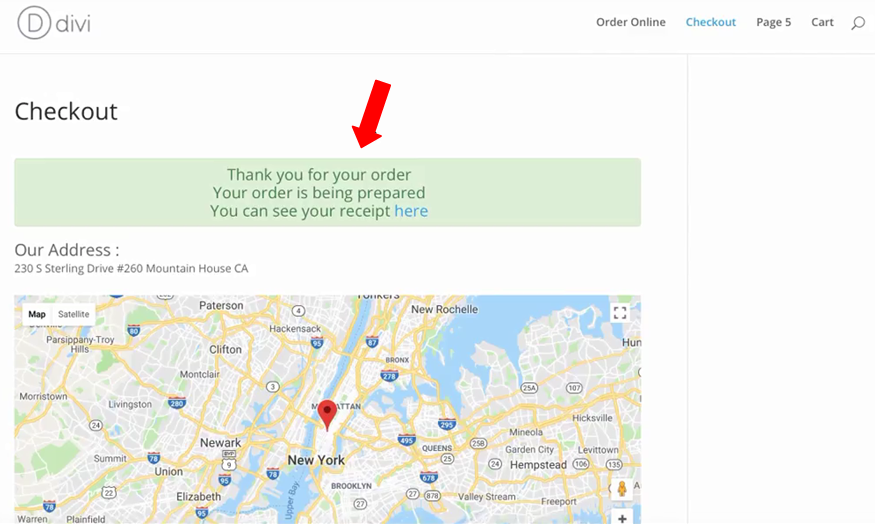The width and height of the screenshot is (875, 524).
Task: Click the Divi logo icon
Action: pos(34,23)
